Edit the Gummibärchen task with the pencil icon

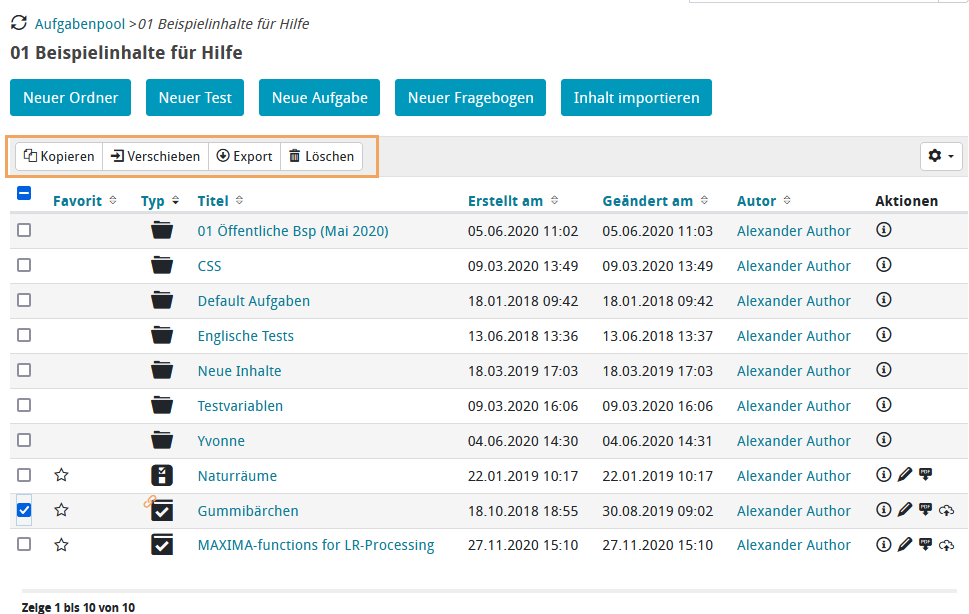[905, 510]
